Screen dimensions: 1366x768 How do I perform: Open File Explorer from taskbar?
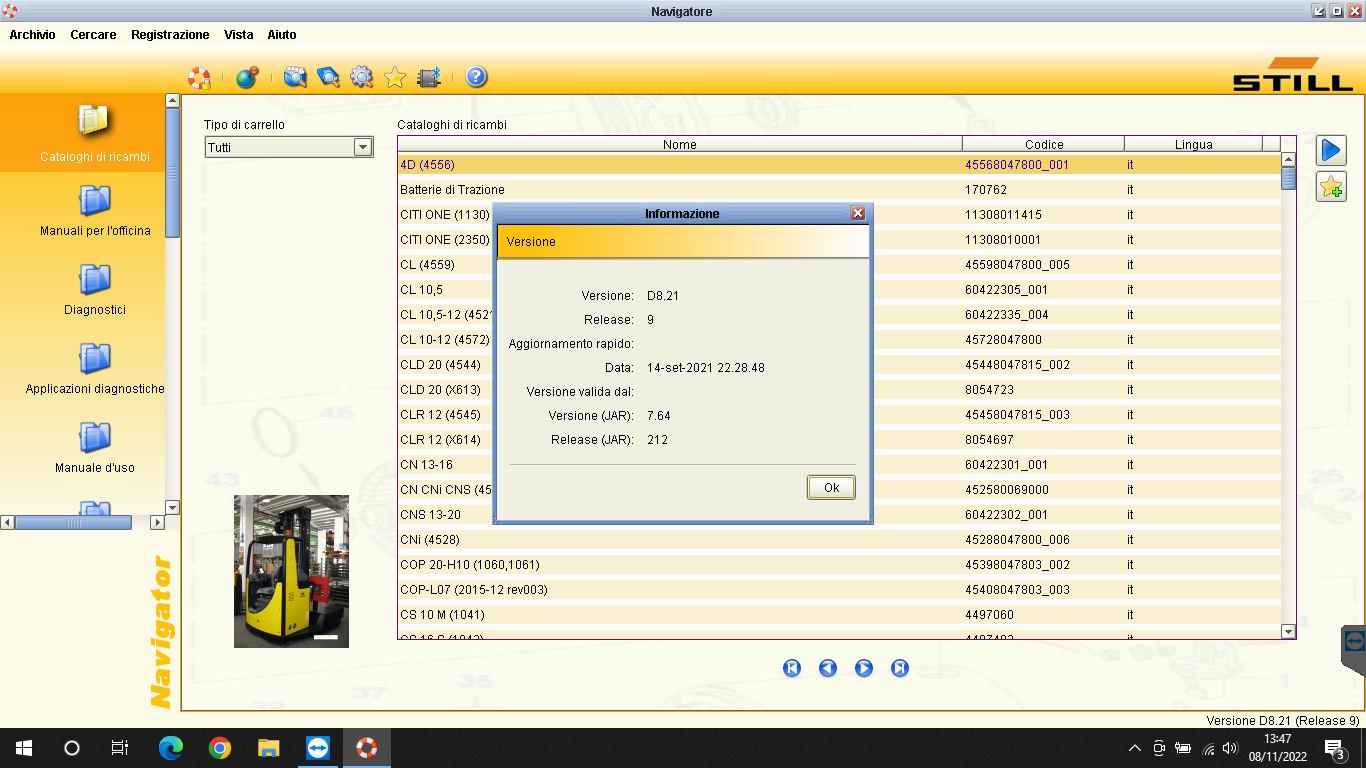269,748
